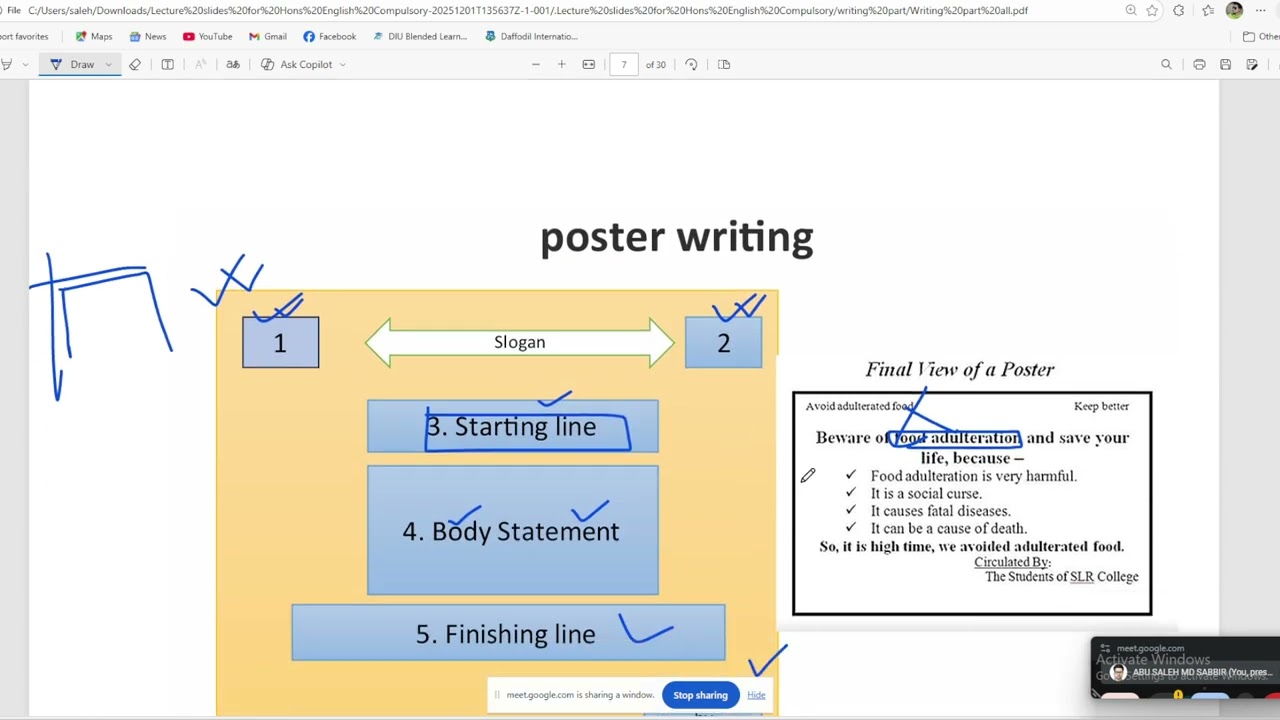Screen dimensions: 1280x720
Task: Click '3. Starting line' box
Action: (512, 427)
